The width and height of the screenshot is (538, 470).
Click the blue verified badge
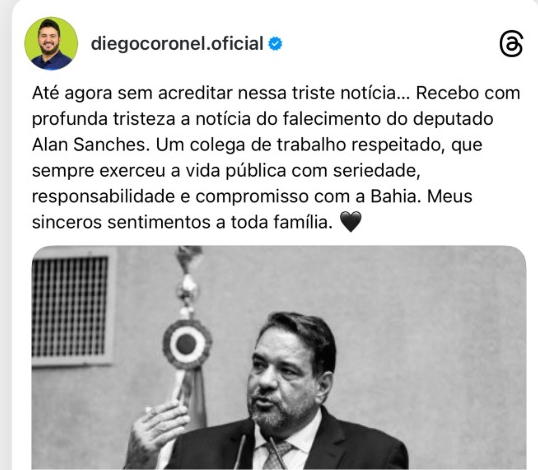(x=275, y=44)
